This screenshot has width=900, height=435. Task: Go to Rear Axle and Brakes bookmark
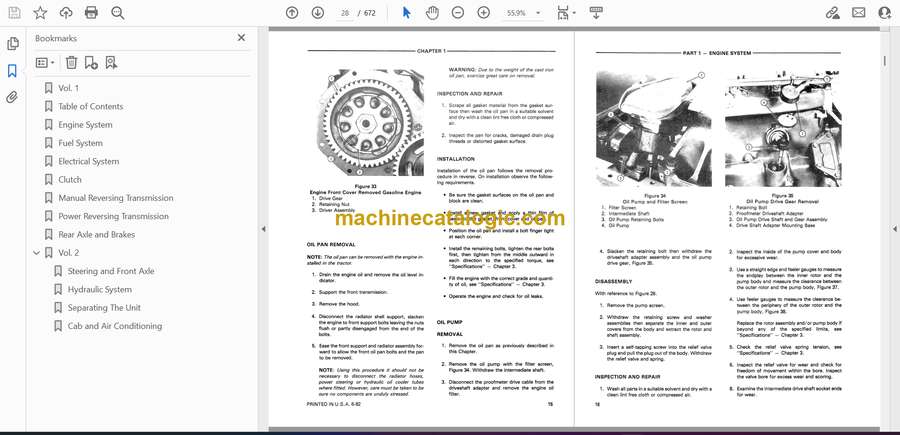(97, 235)
